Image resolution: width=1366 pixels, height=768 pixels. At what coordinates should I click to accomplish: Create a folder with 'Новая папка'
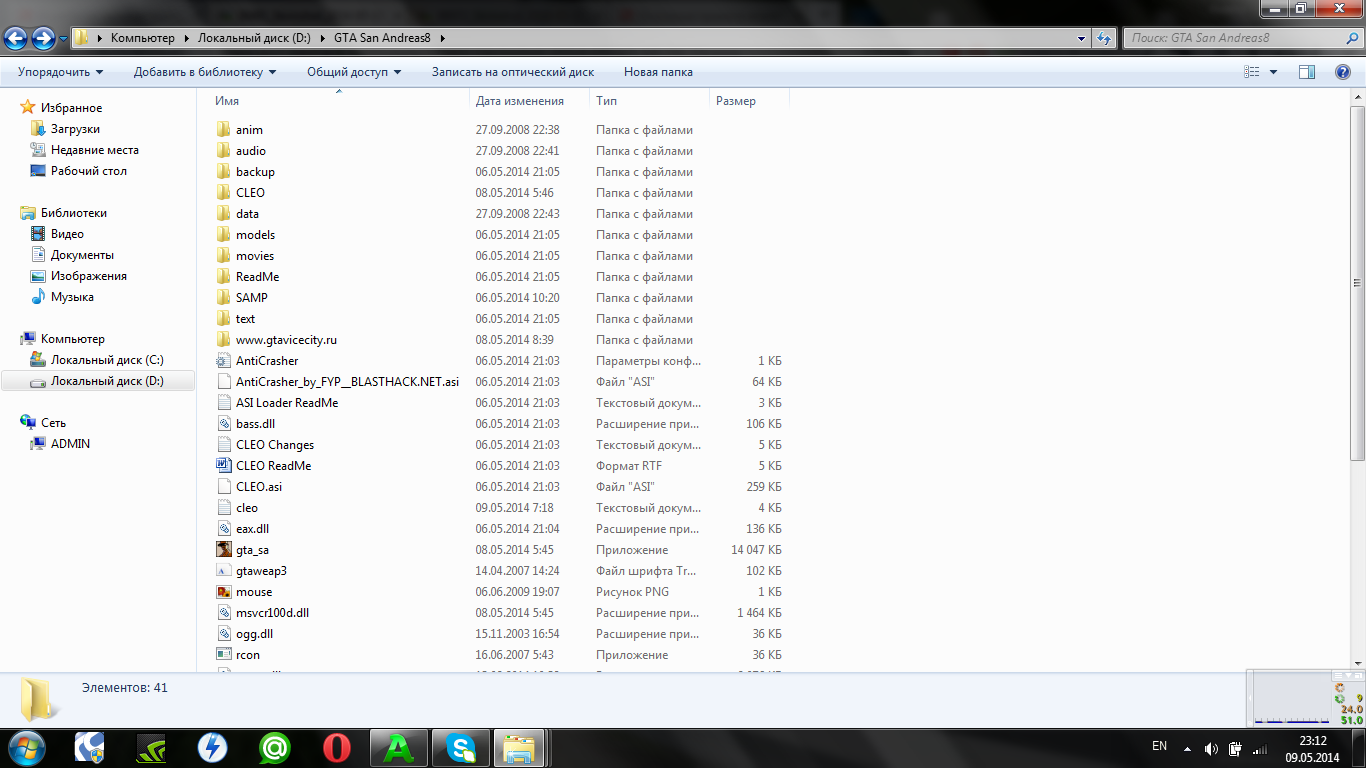pos(658,72)
